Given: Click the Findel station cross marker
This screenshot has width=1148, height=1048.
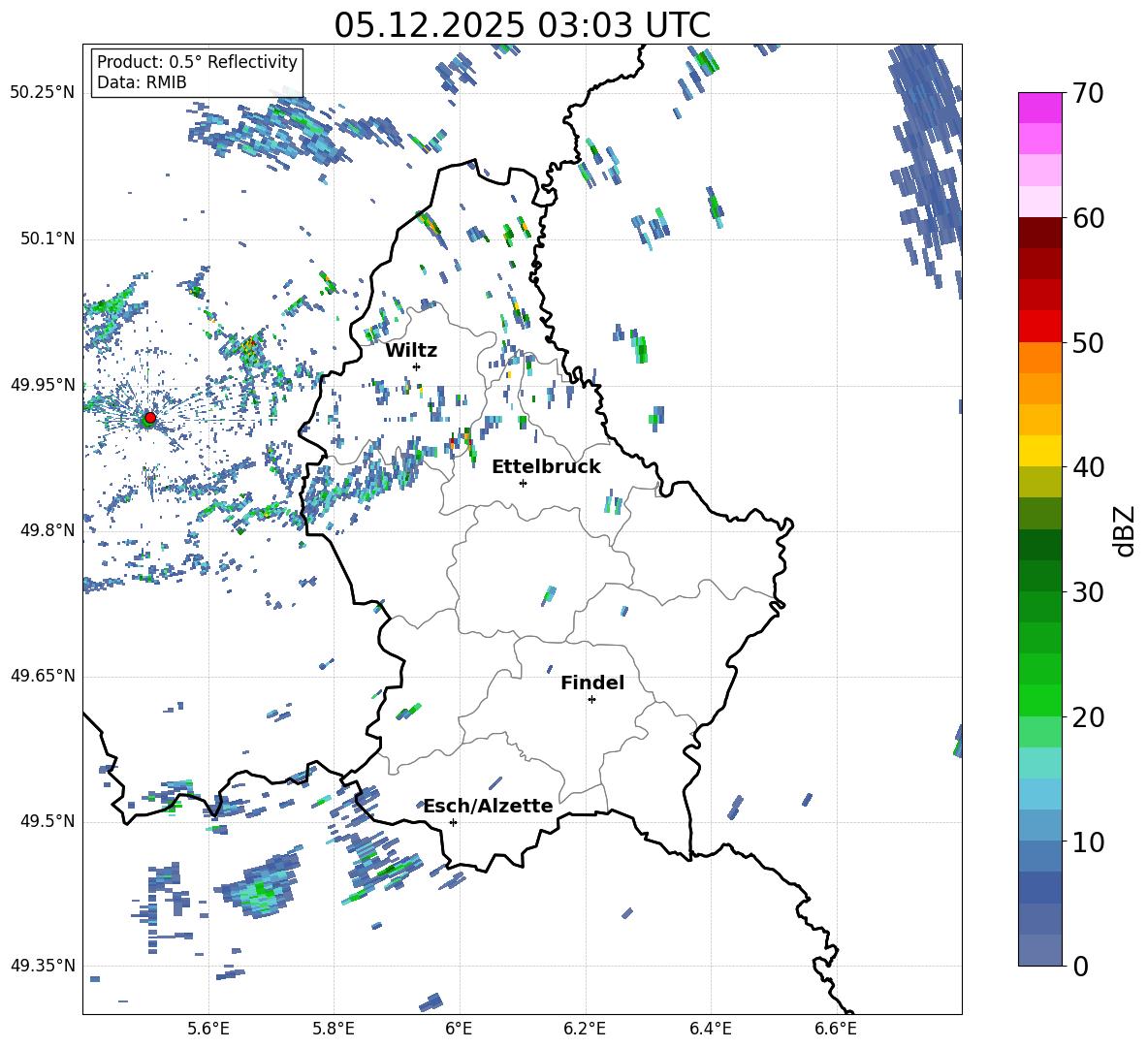Looking at the screenshot, I should tap(591, 699).
